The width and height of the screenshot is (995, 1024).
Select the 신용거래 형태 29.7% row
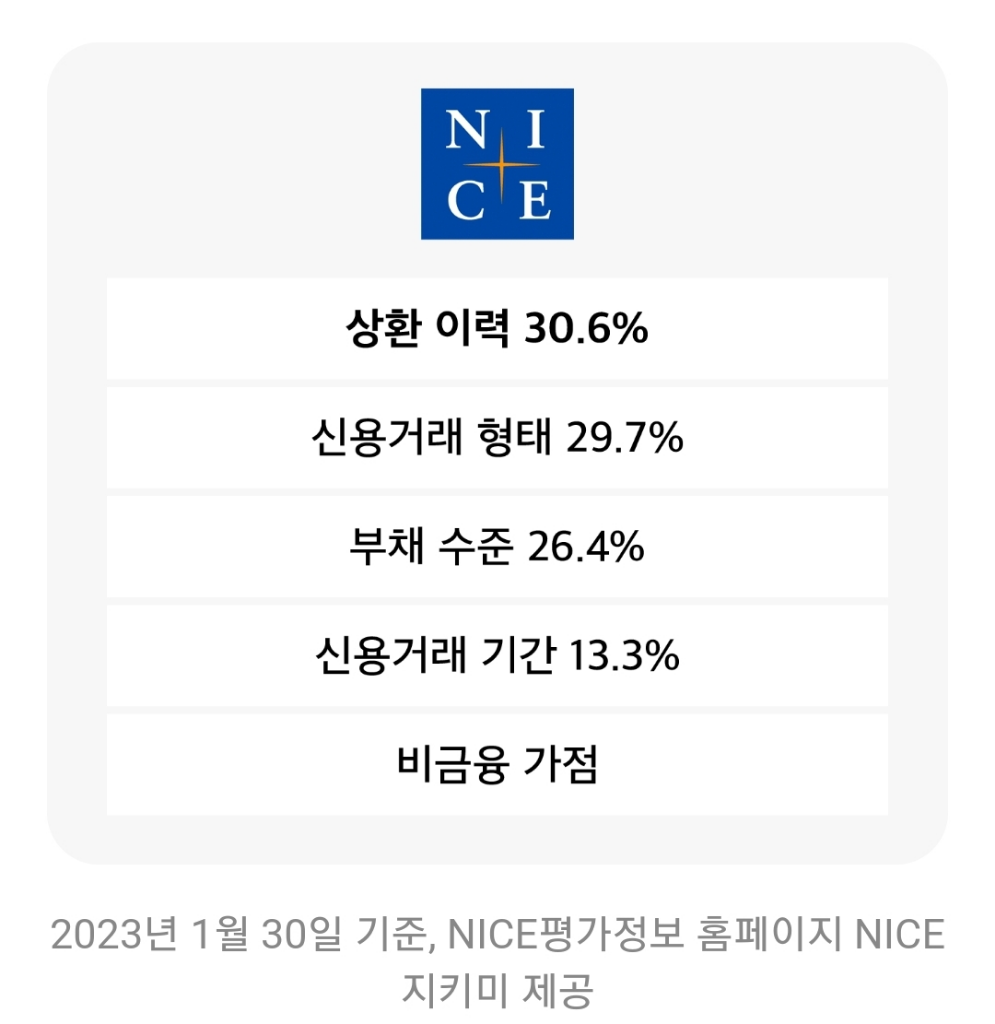click(497, 438)
